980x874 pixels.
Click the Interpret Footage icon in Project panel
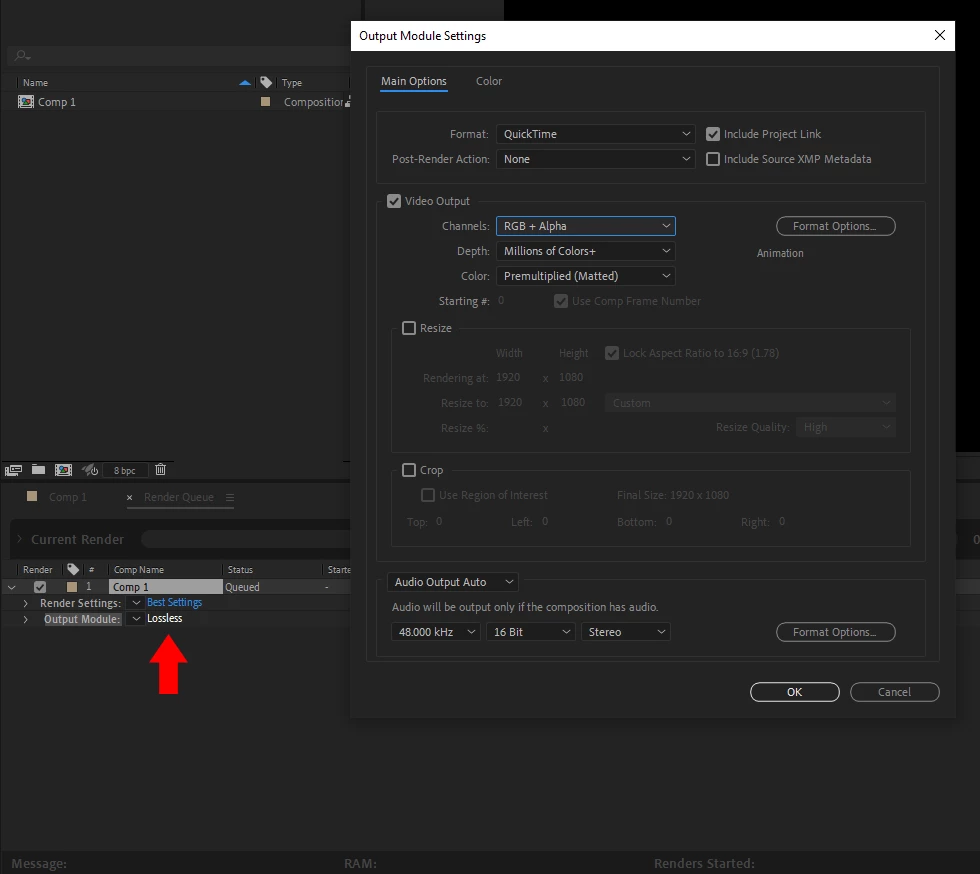tap(13, 470)
